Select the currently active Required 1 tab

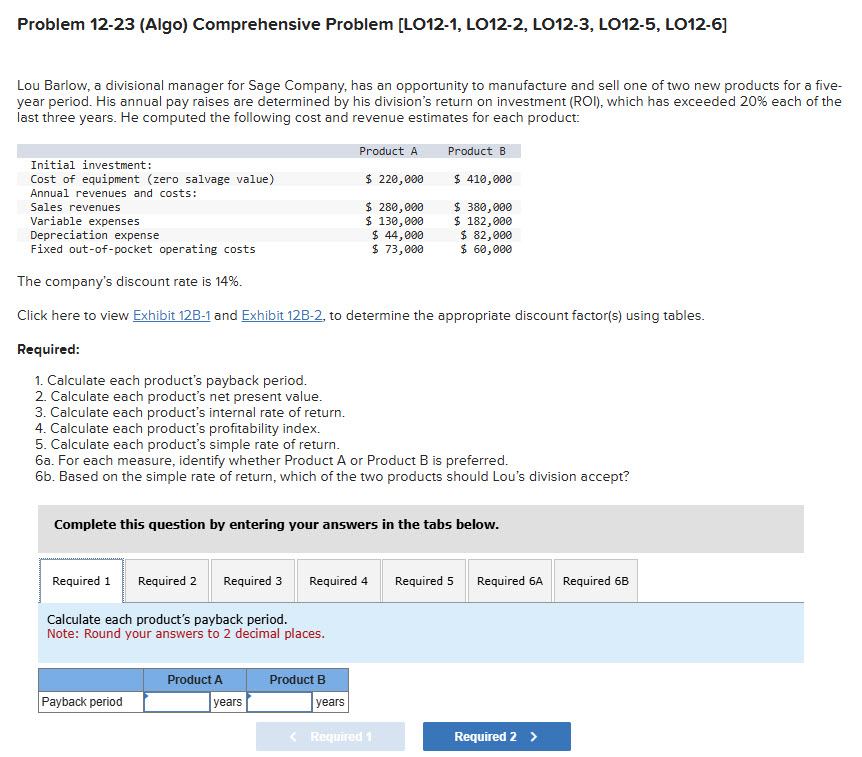click(x=81, y=580)
